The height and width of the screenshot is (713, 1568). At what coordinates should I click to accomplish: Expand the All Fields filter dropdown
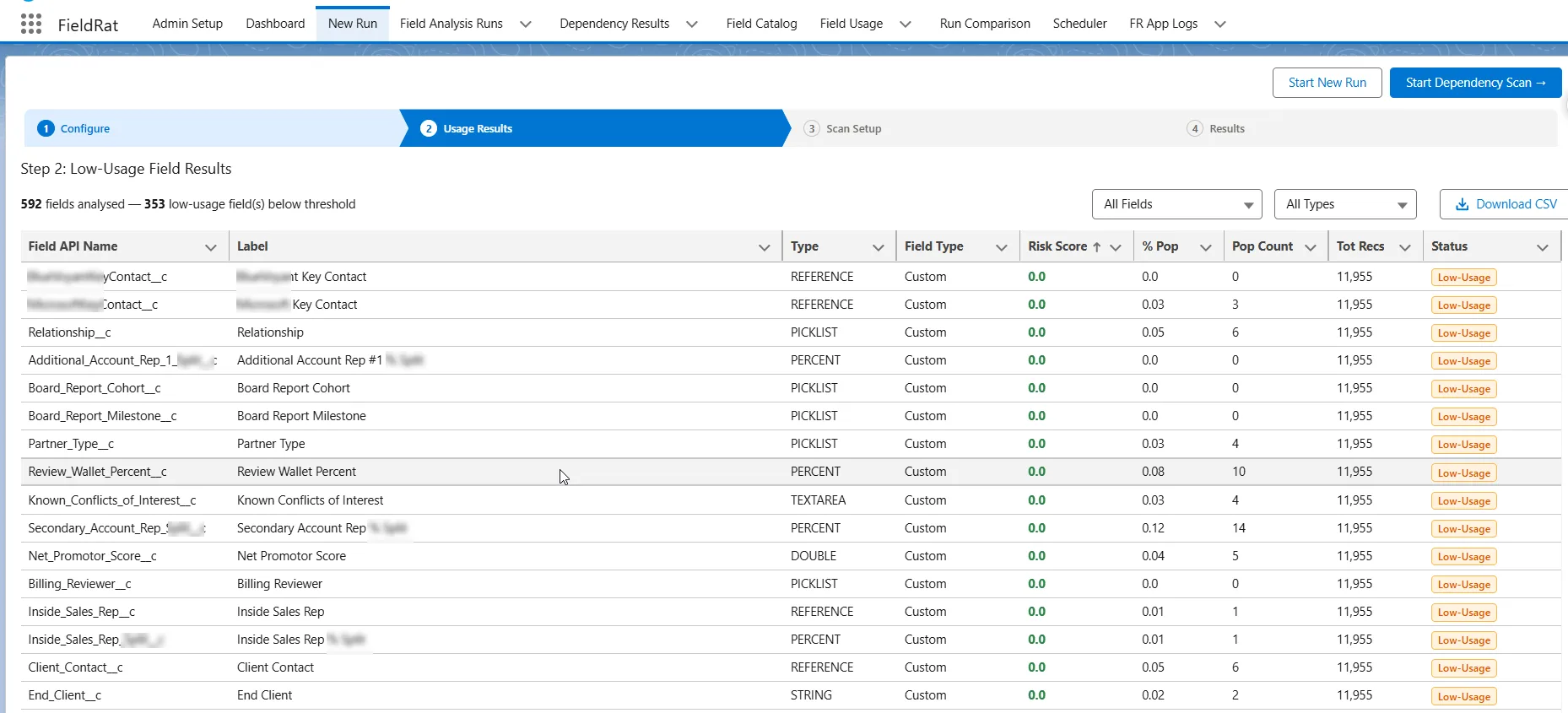pos(1176,204)
